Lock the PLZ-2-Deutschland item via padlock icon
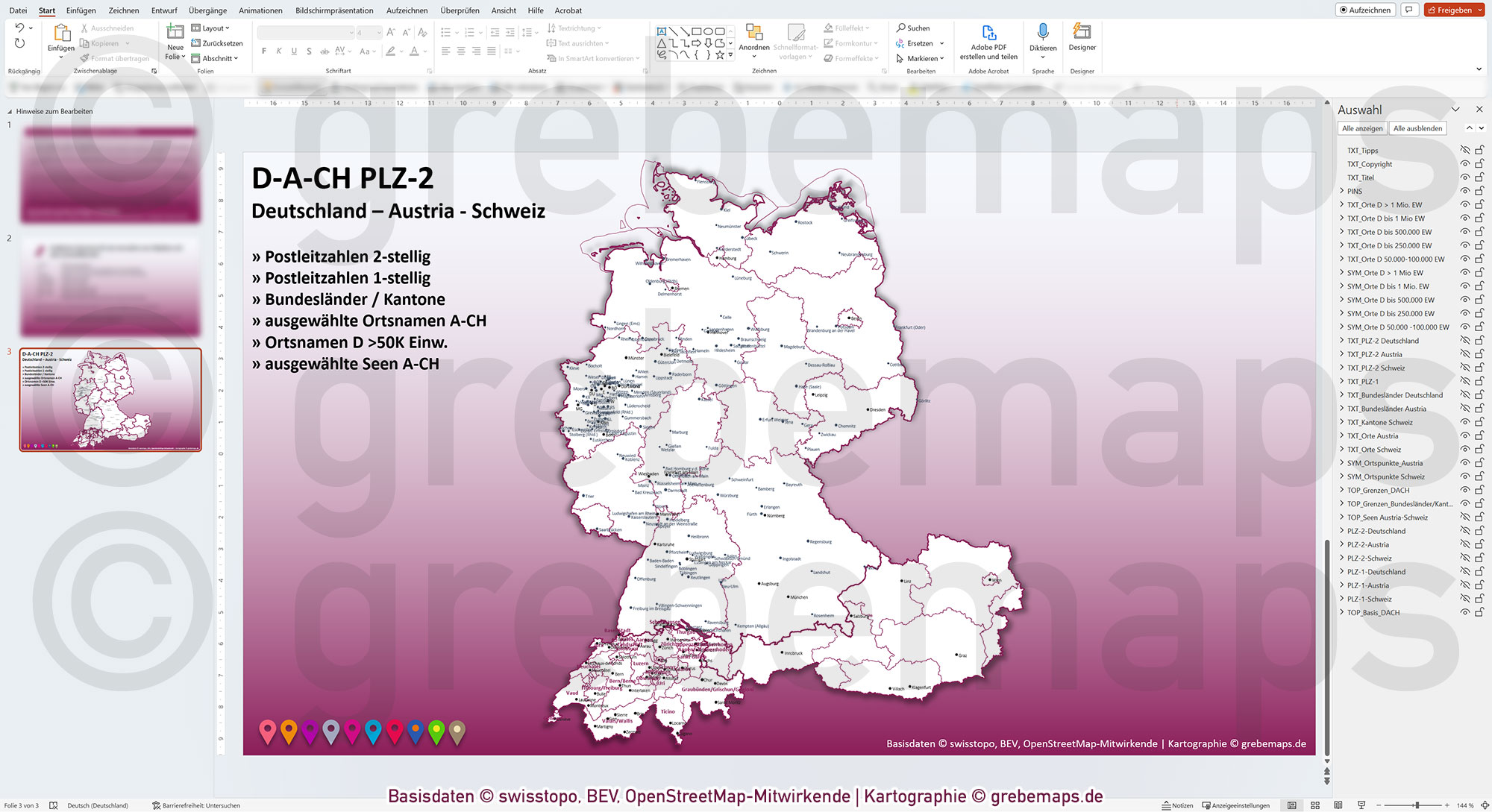Image resolution: width=1492 pixels, height=812 pixels. 1480,531
